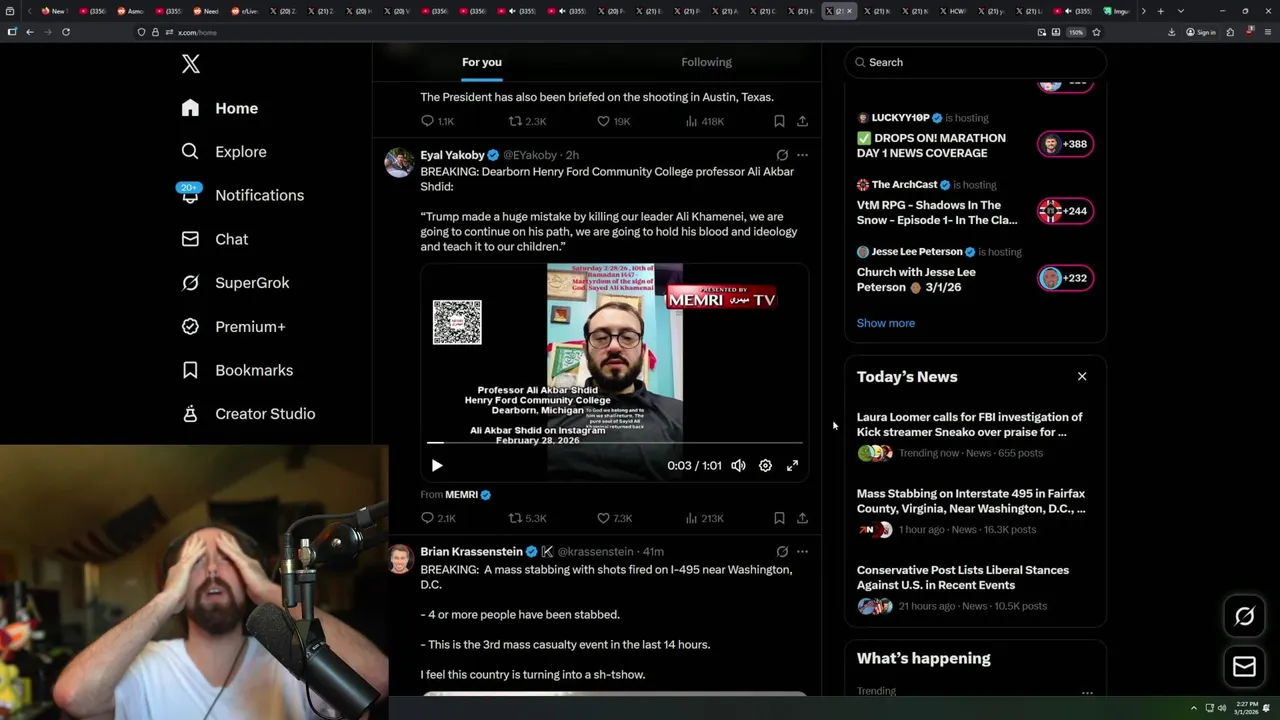Reload the page in the browser

[66, 32]
